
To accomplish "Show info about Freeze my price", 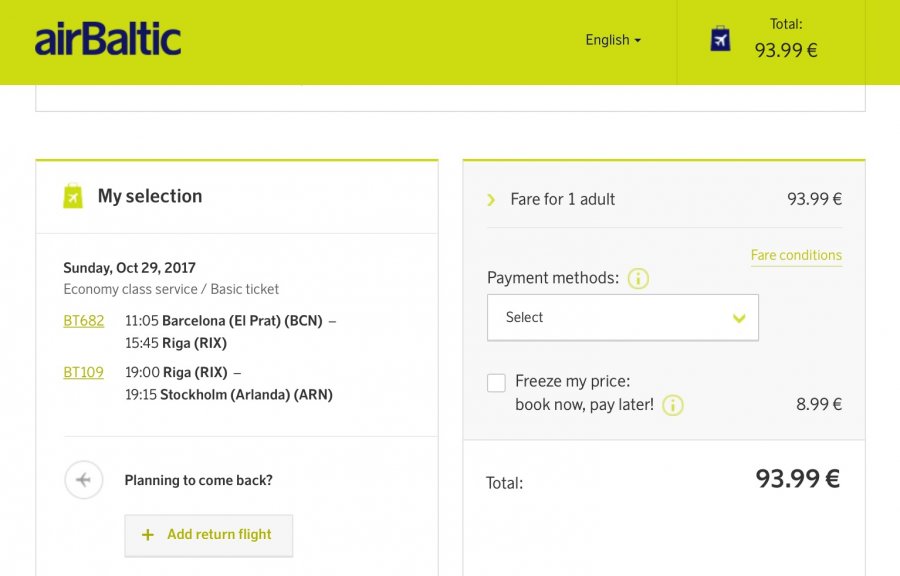I will [x=673, y=405].
